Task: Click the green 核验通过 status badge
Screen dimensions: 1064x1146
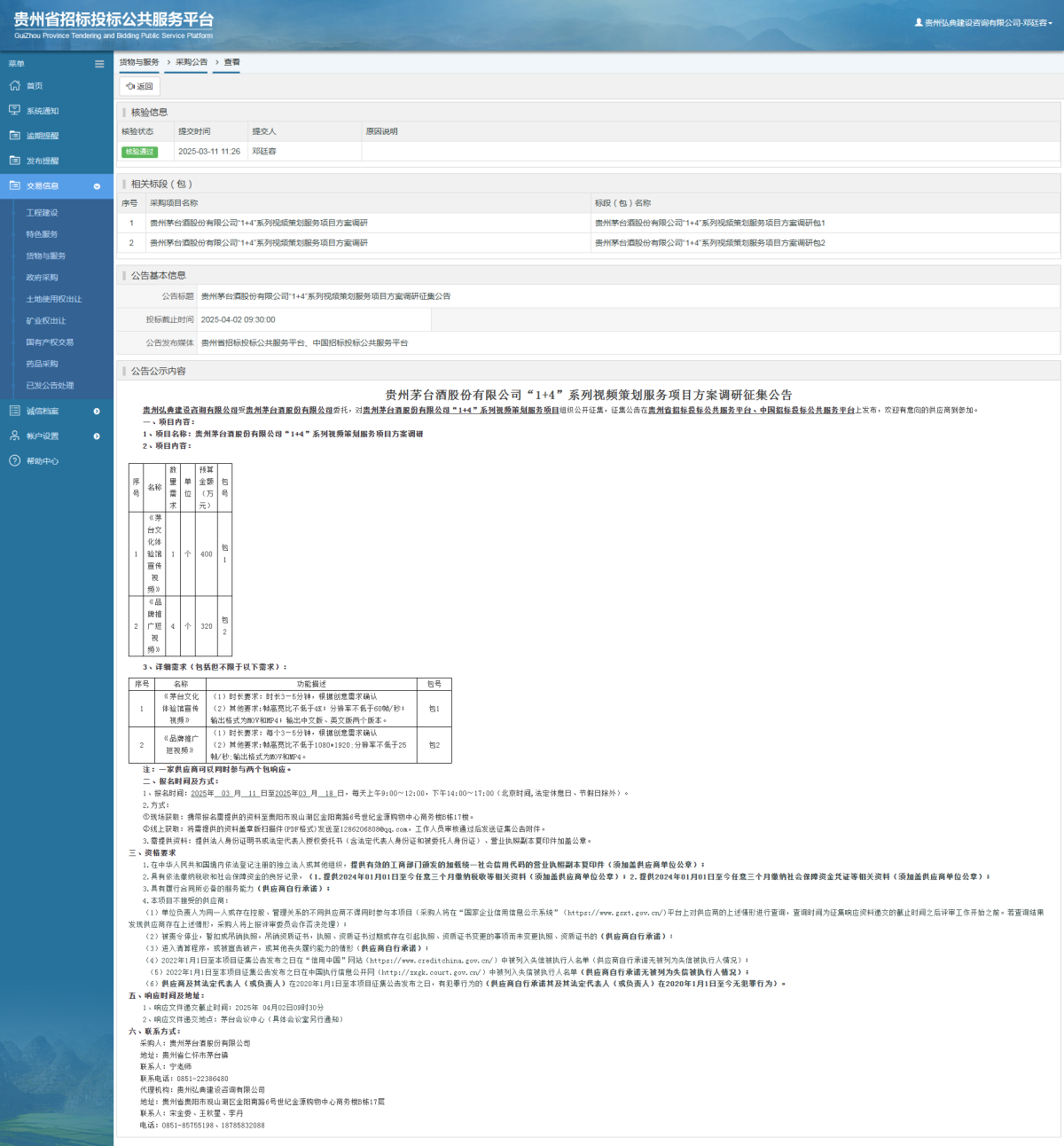Action: [x=139, y=152]
